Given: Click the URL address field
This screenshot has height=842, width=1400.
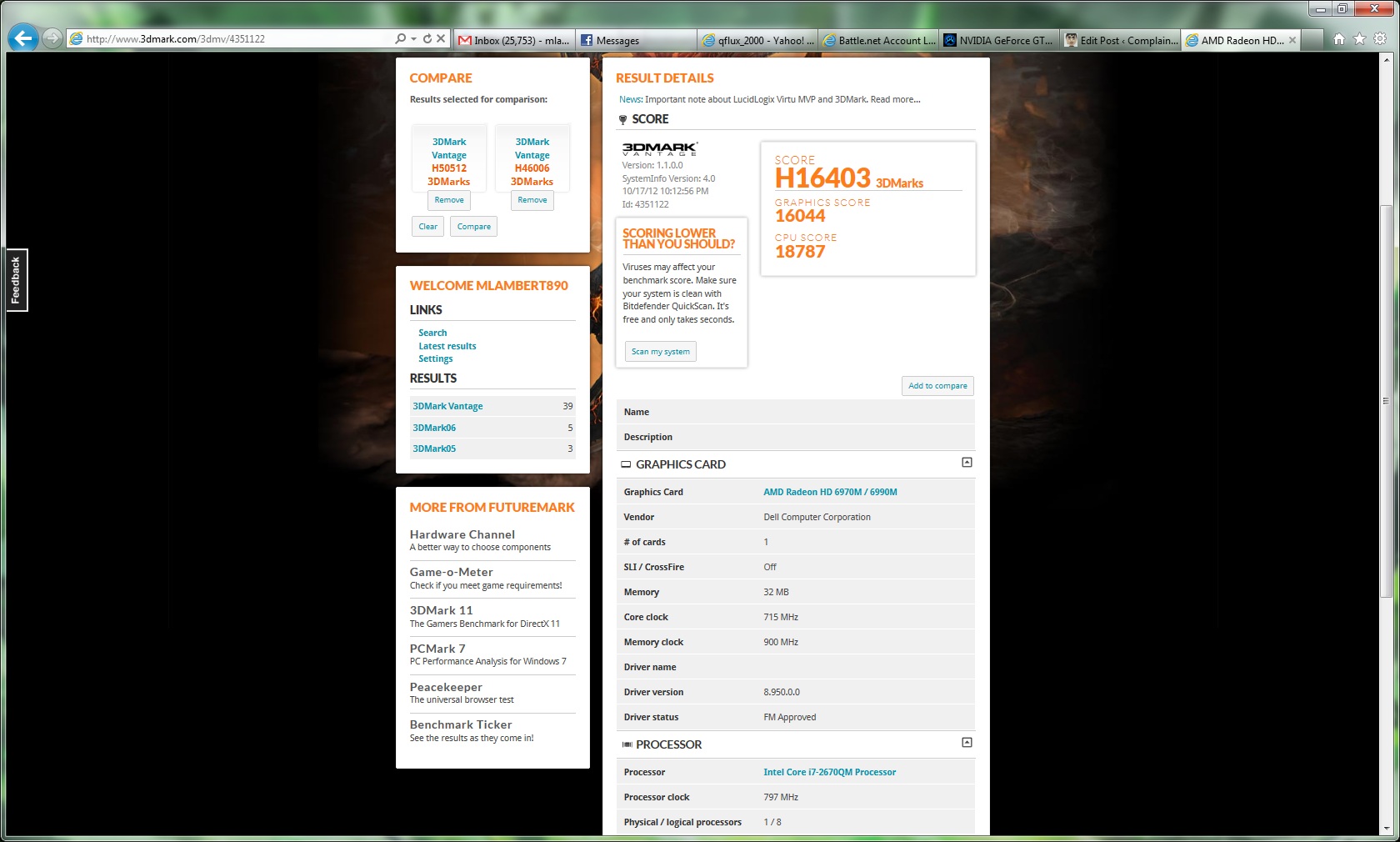Looking at the screenshot, I should (233, 39).
